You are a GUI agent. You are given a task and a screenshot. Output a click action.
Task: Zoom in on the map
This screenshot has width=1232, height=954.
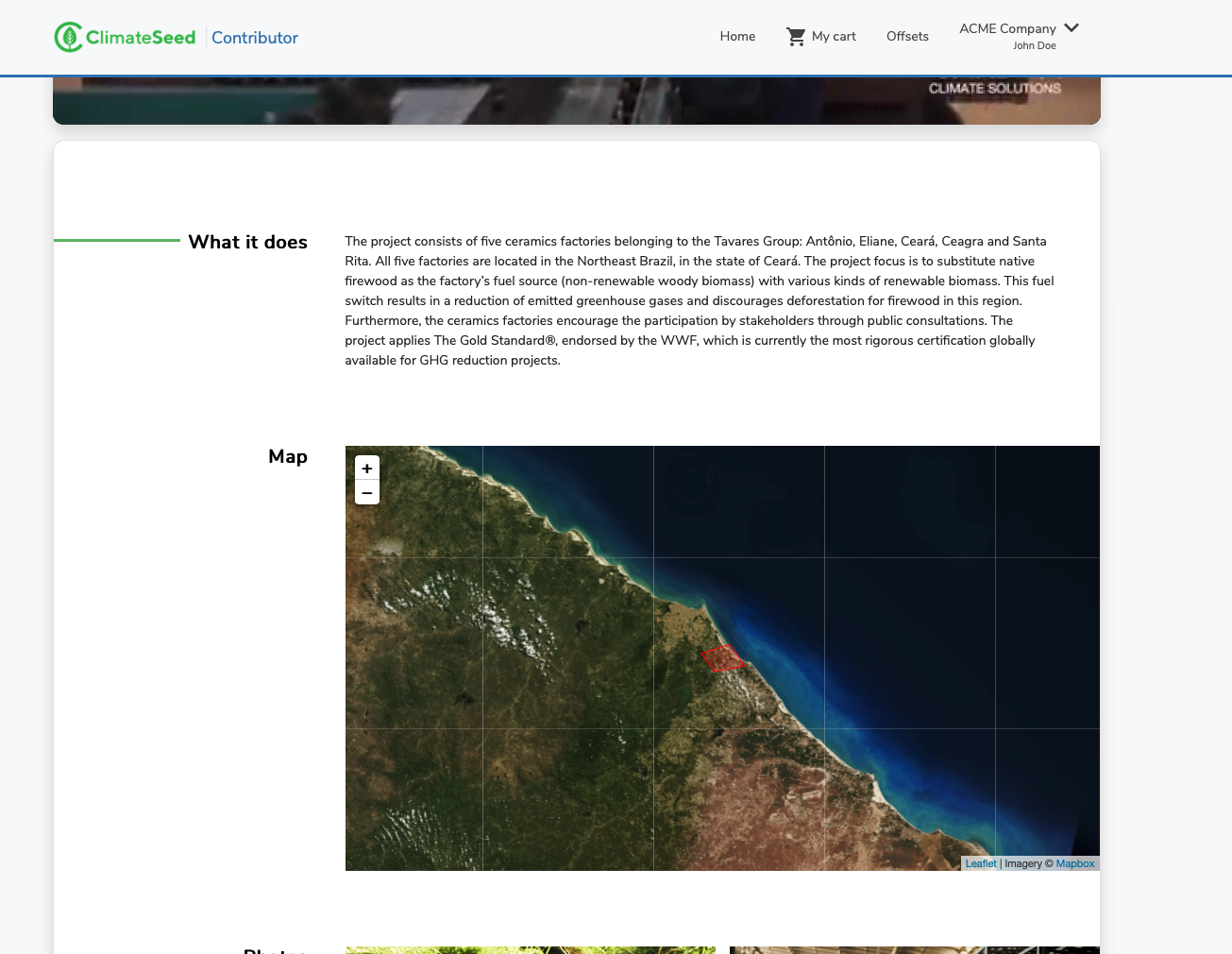[367, 468]
